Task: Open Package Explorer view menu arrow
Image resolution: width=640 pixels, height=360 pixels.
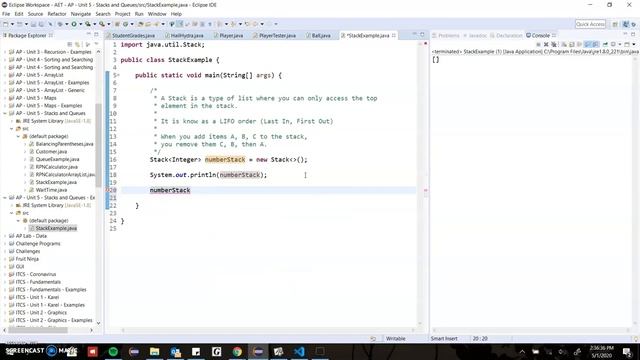Action: coord(96,44)
